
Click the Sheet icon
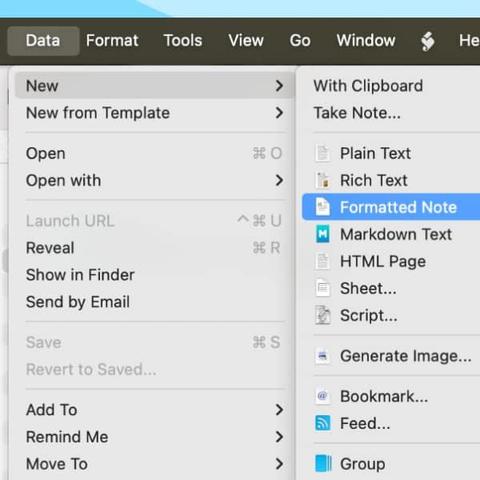322,288
